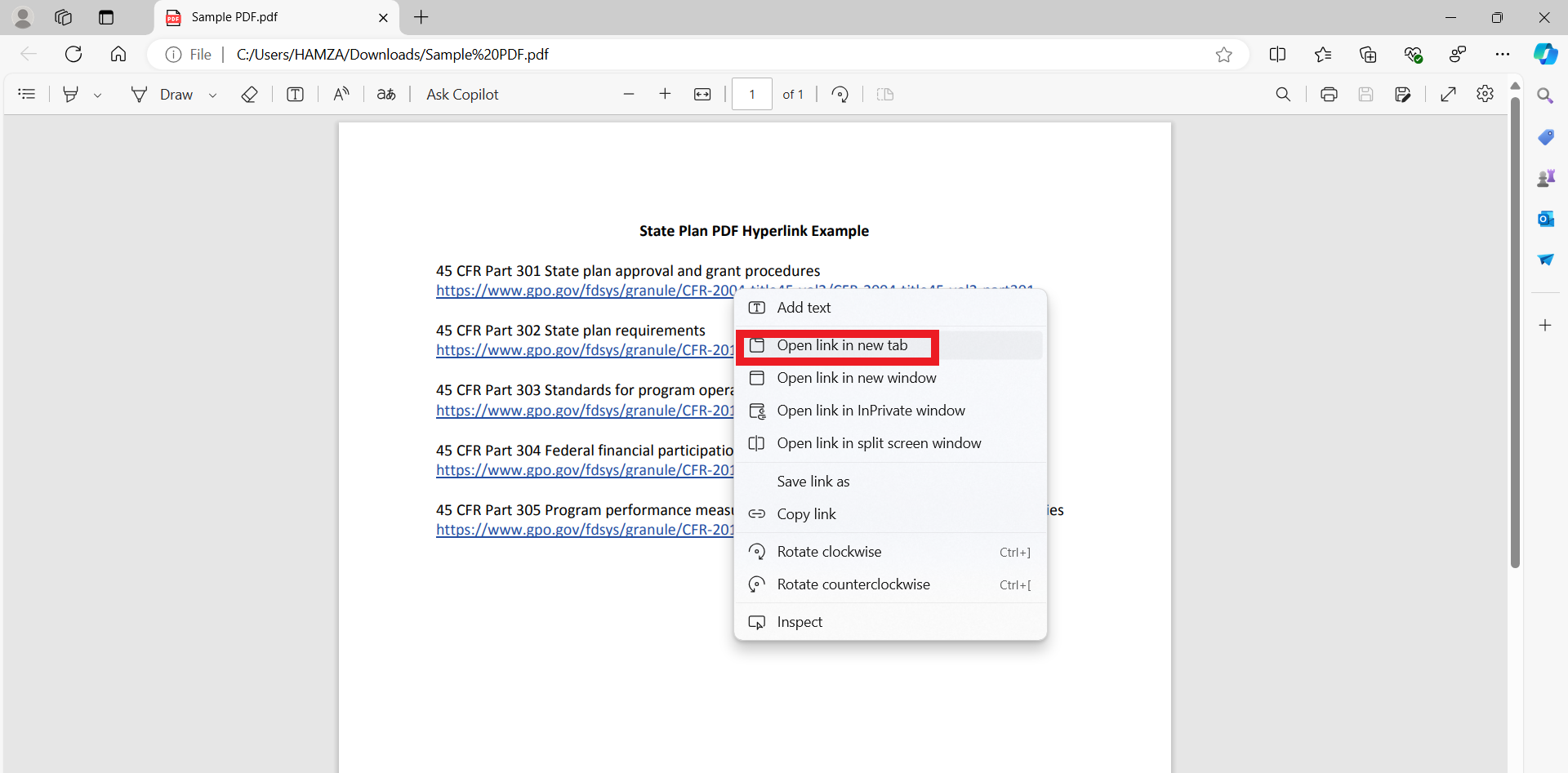Select Copy link from the context menu
Image resolution: width=1568 pixels, height=773 pixels.
pyautogui.click(x=807, y=513)
